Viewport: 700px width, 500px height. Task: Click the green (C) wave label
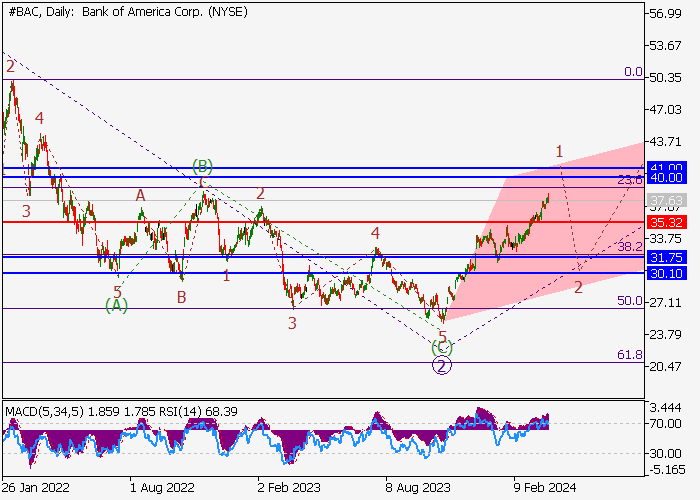[442, 348]
